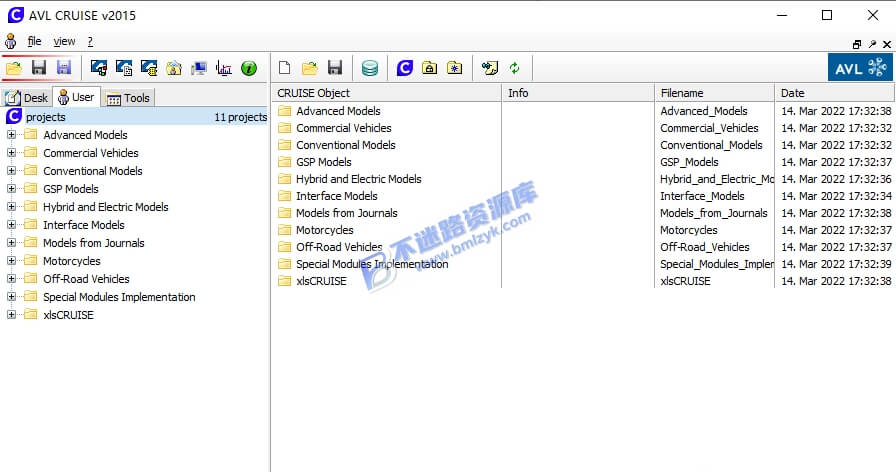This screenshot has width=896, height=472.
Task: Click the teal database icon
Action: (x=370, y=69)
